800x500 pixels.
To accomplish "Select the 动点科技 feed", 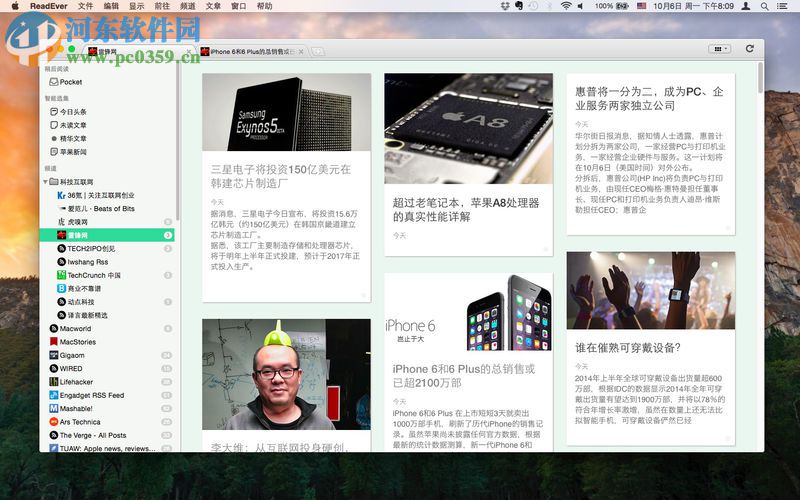I will (76, 302).
